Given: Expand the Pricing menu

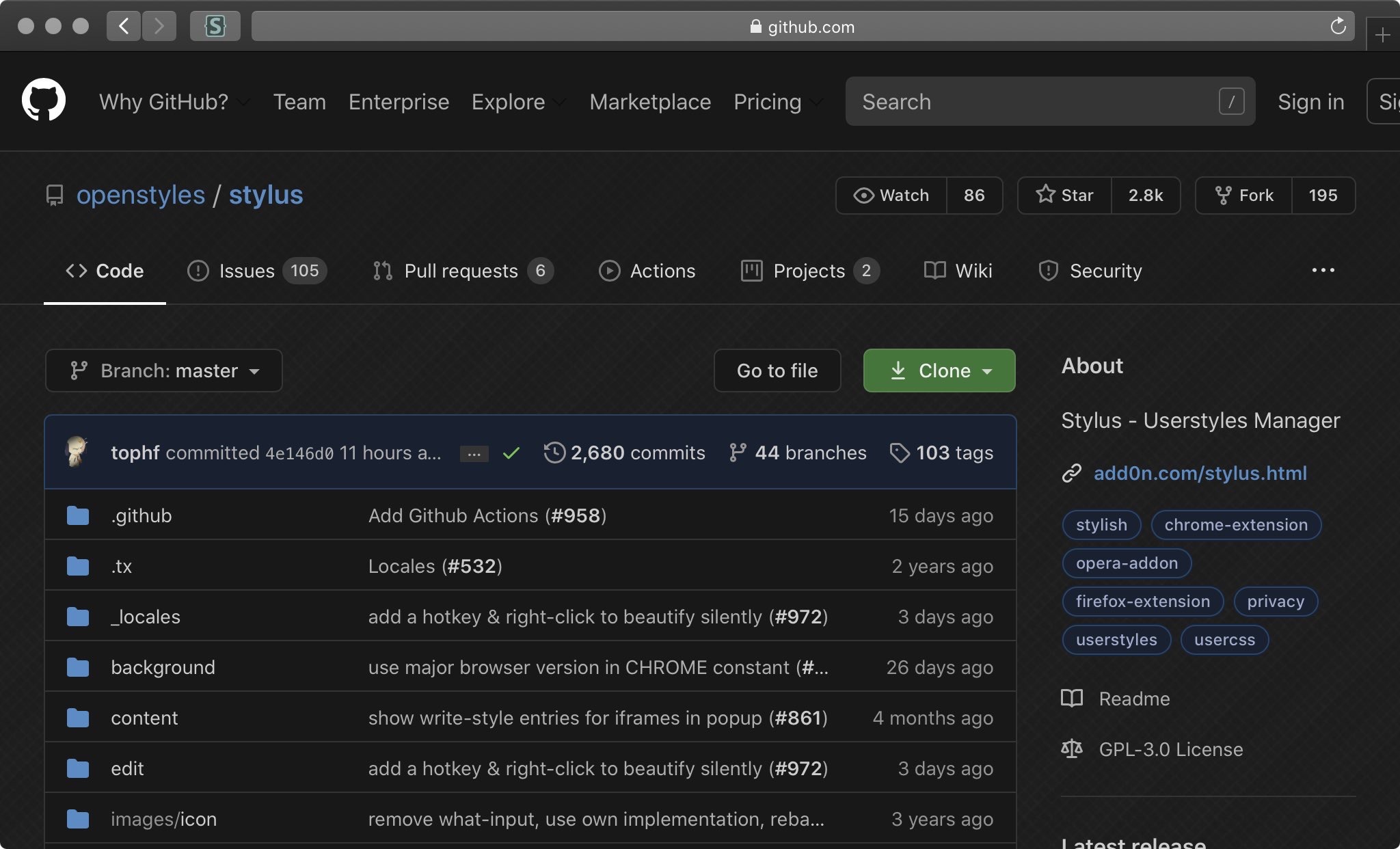Looking at the screenshot, I should pos(778,102).
